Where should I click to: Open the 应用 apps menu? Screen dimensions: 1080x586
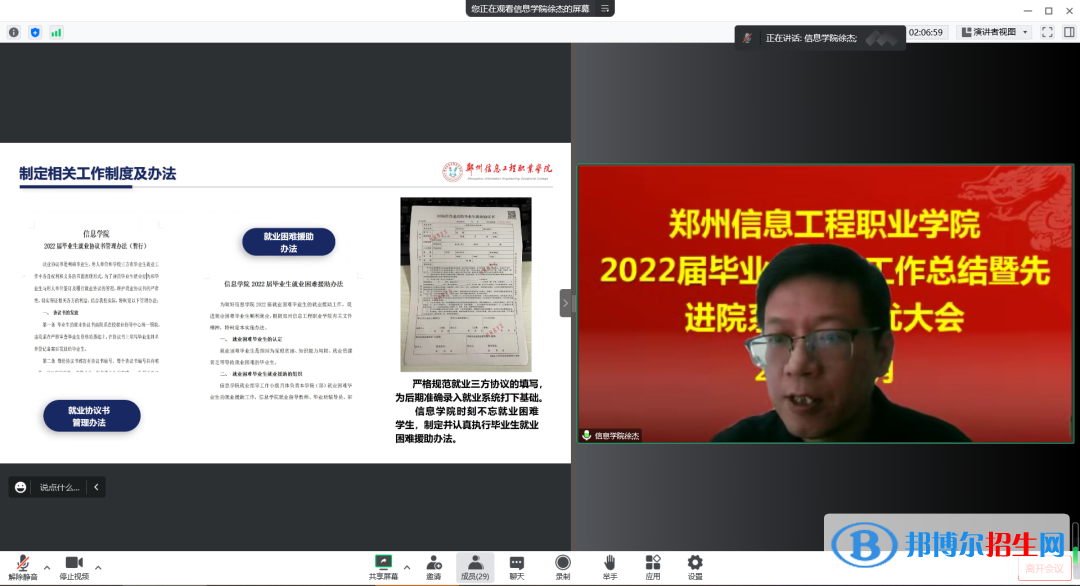pyautogui.click(x=653, y=568)
